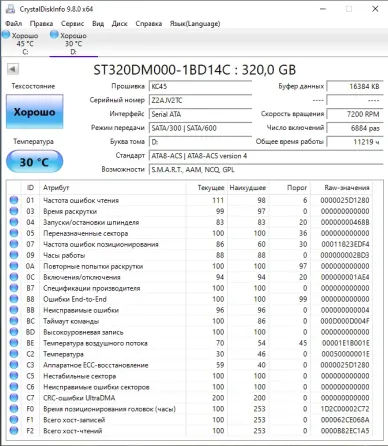Click status icon for attribute 03 Время раскрутки
Image resolution: width=388 pixels, height=446 pixels.
14,211
